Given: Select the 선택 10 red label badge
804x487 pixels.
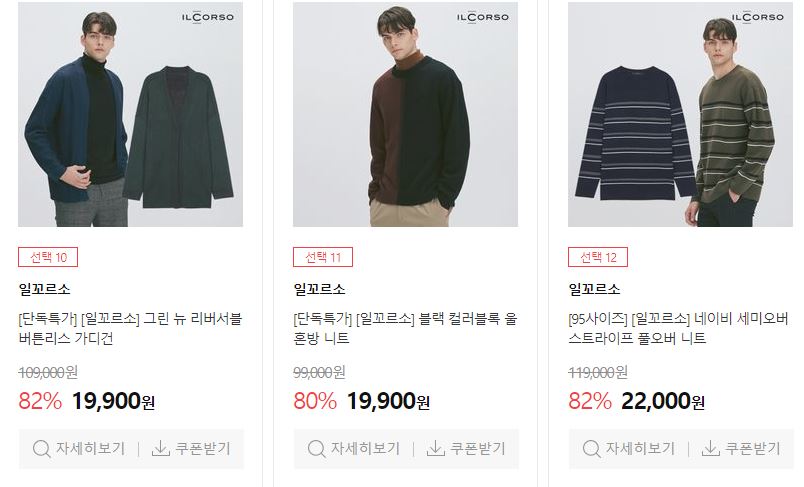Looking at the screenshot, I should tap(48, 257).
